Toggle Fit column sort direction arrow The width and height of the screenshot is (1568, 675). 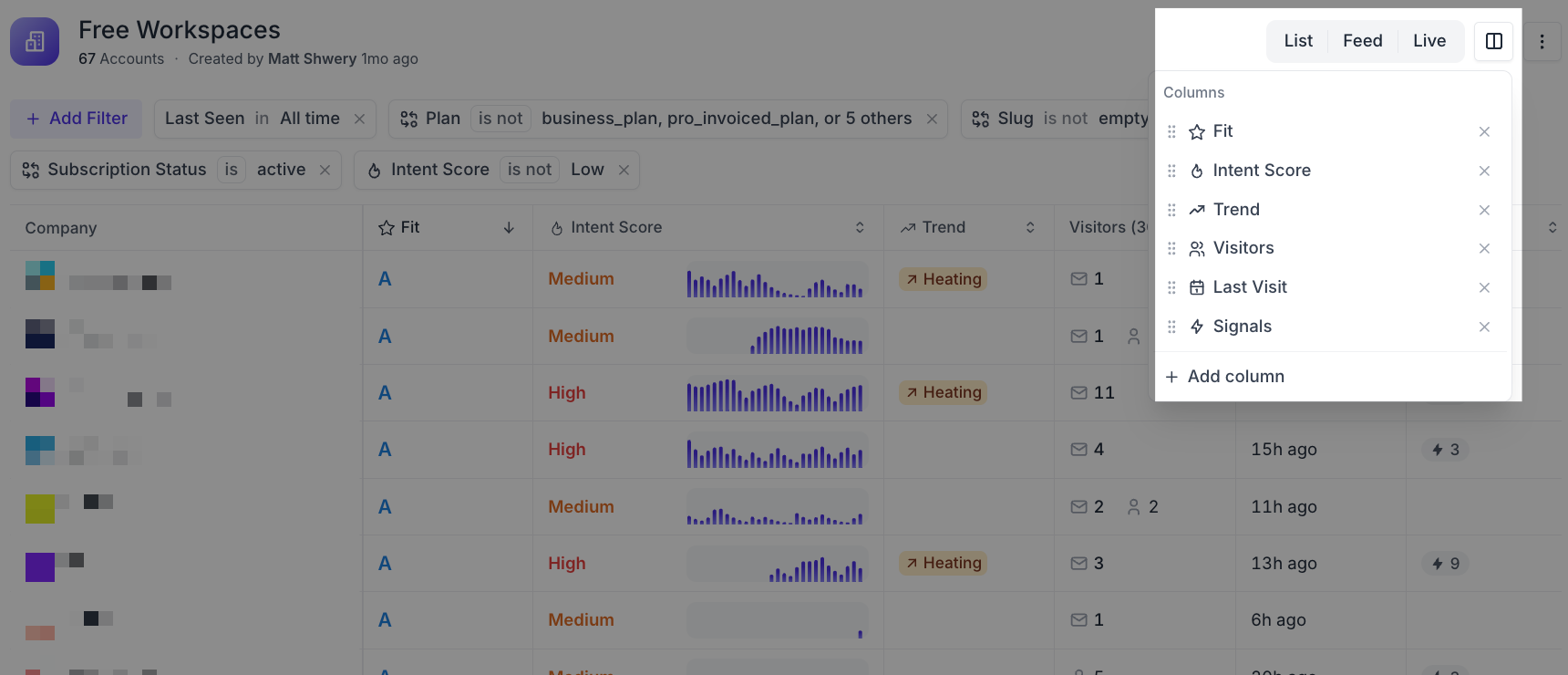(x=509, y=228)
